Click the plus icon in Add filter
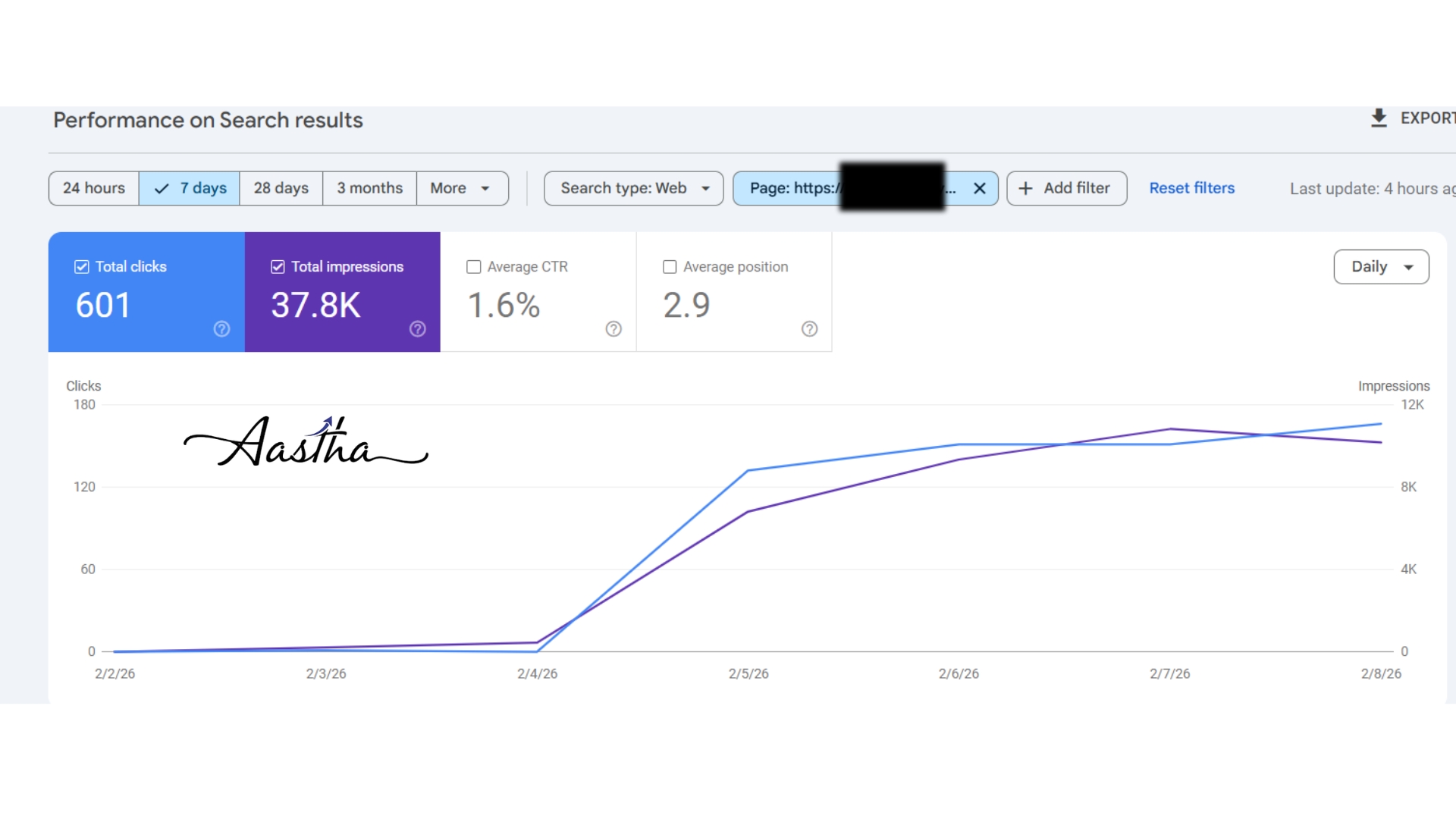This screenshot has height=819, width=1456. pyautogui.click(x=1025, y=188)
